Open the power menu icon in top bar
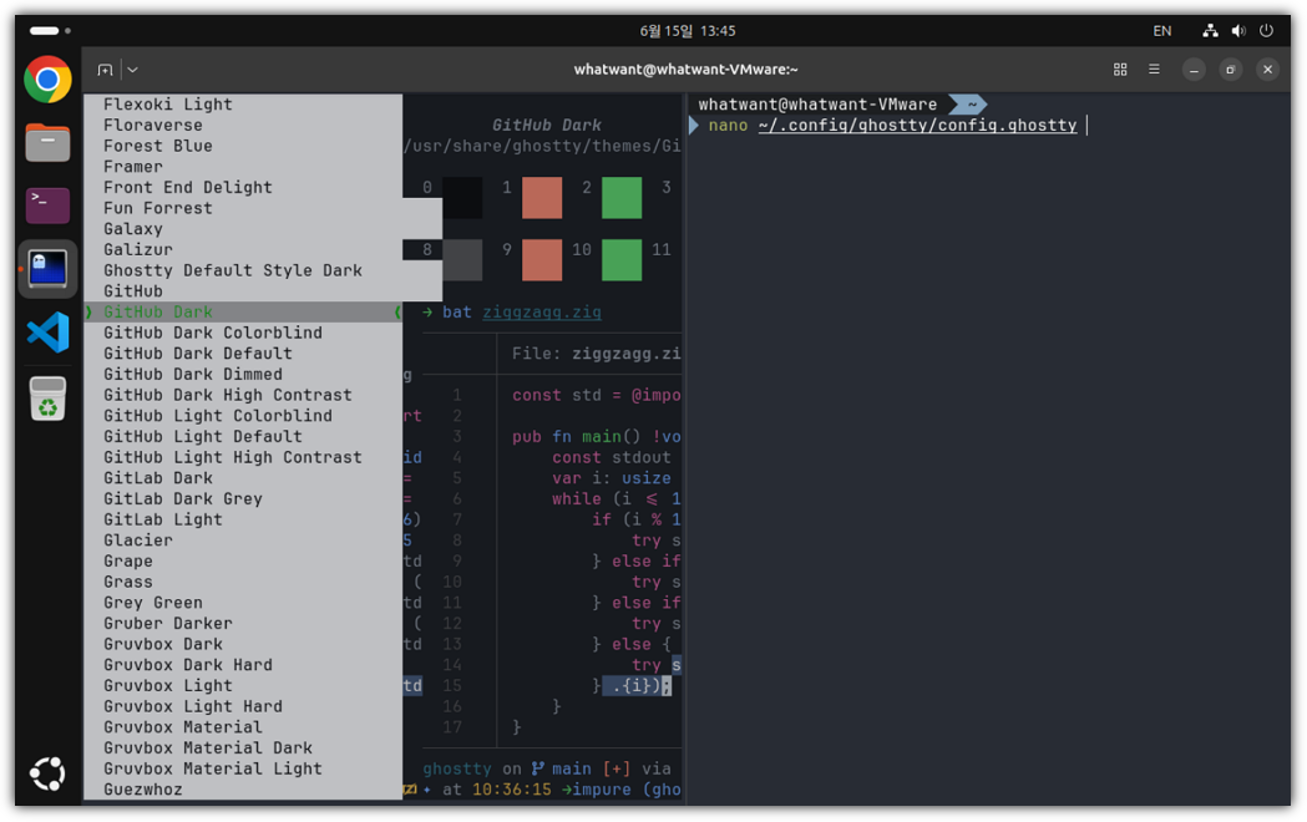Image resolution: width=1307 pixels, height=822 pixels. tap(1266, 31)
